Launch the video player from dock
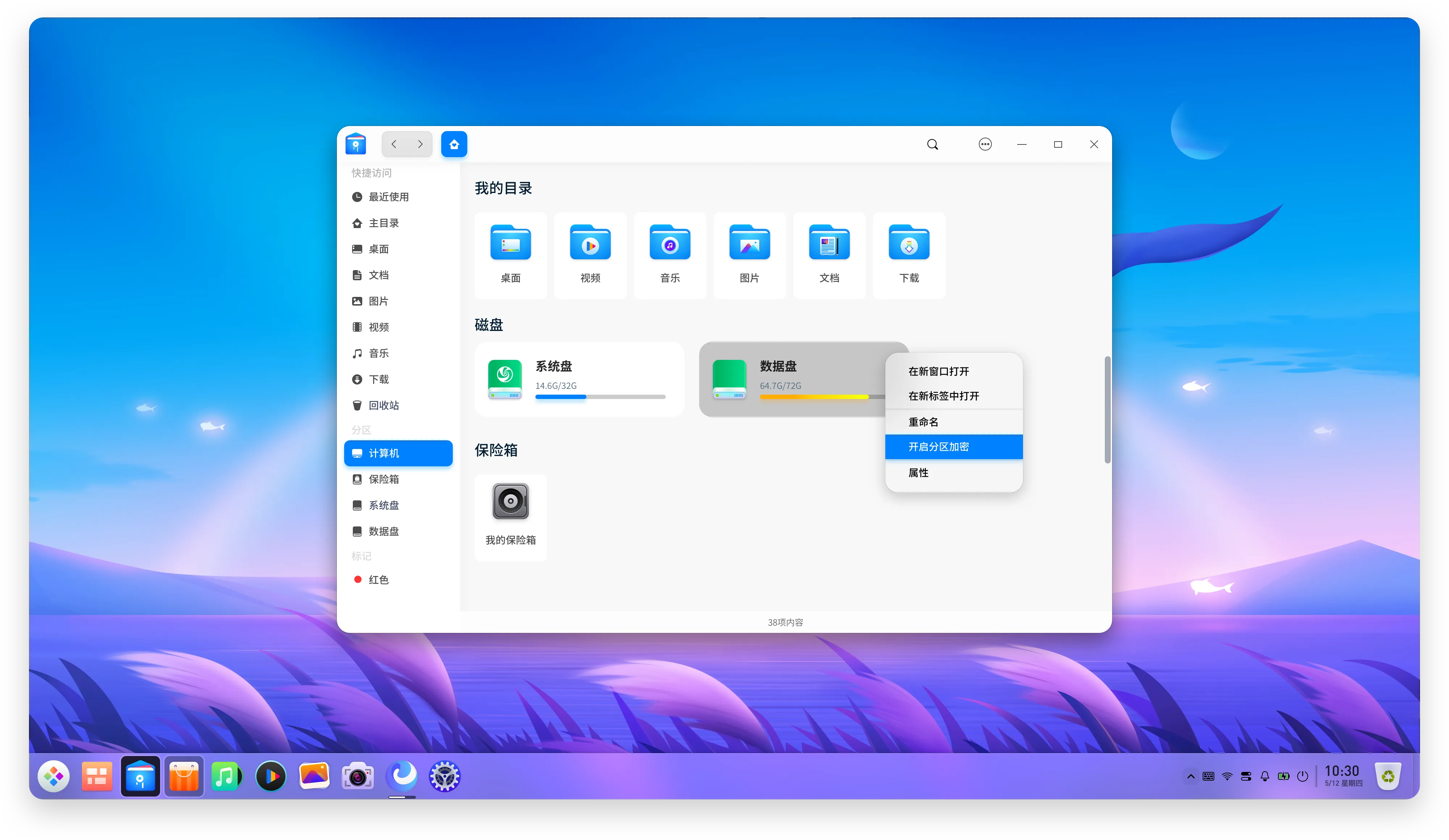The height and width of the screenshot is (840, 1449). click(271, 776)
